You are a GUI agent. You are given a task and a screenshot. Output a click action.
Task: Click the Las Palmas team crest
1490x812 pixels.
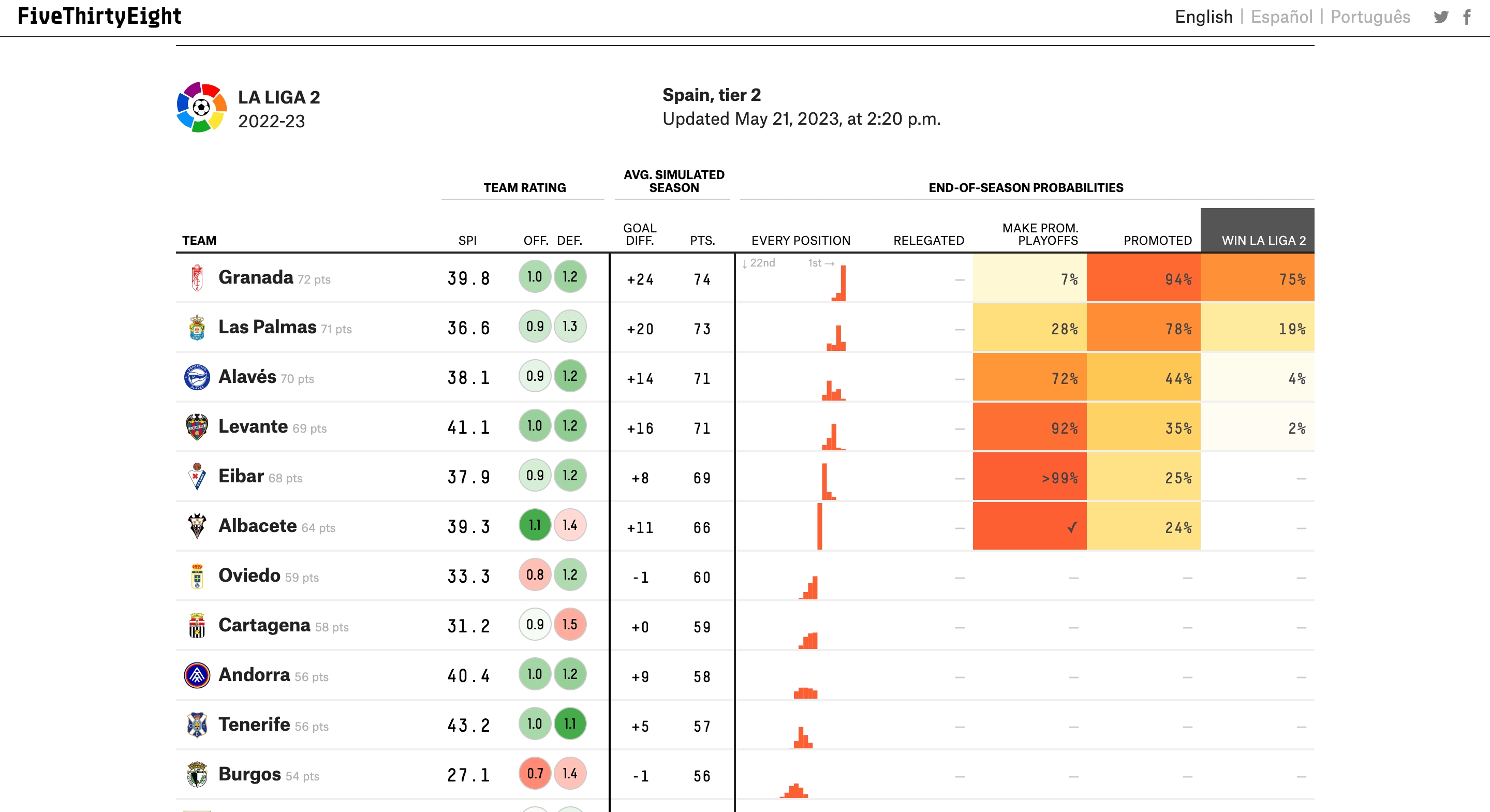[x=197, y=328]
